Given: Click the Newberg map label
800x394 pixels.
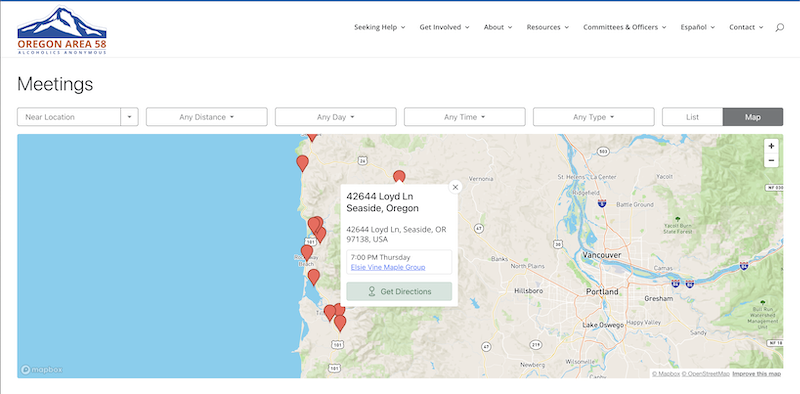Looking at the screenshot, I should tap(533, 365).
